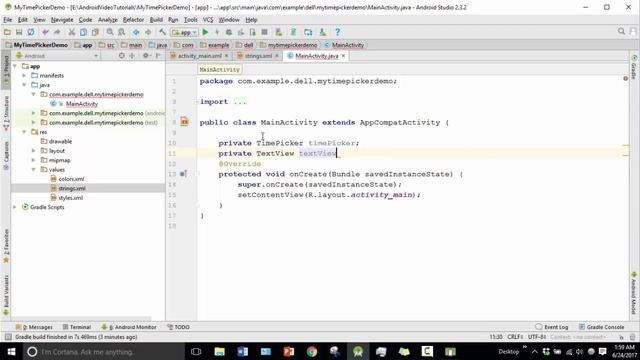This screenshot has height=360, width=640.
Task: Select colors.xml in values folder
Action: (x=71, y=179)
